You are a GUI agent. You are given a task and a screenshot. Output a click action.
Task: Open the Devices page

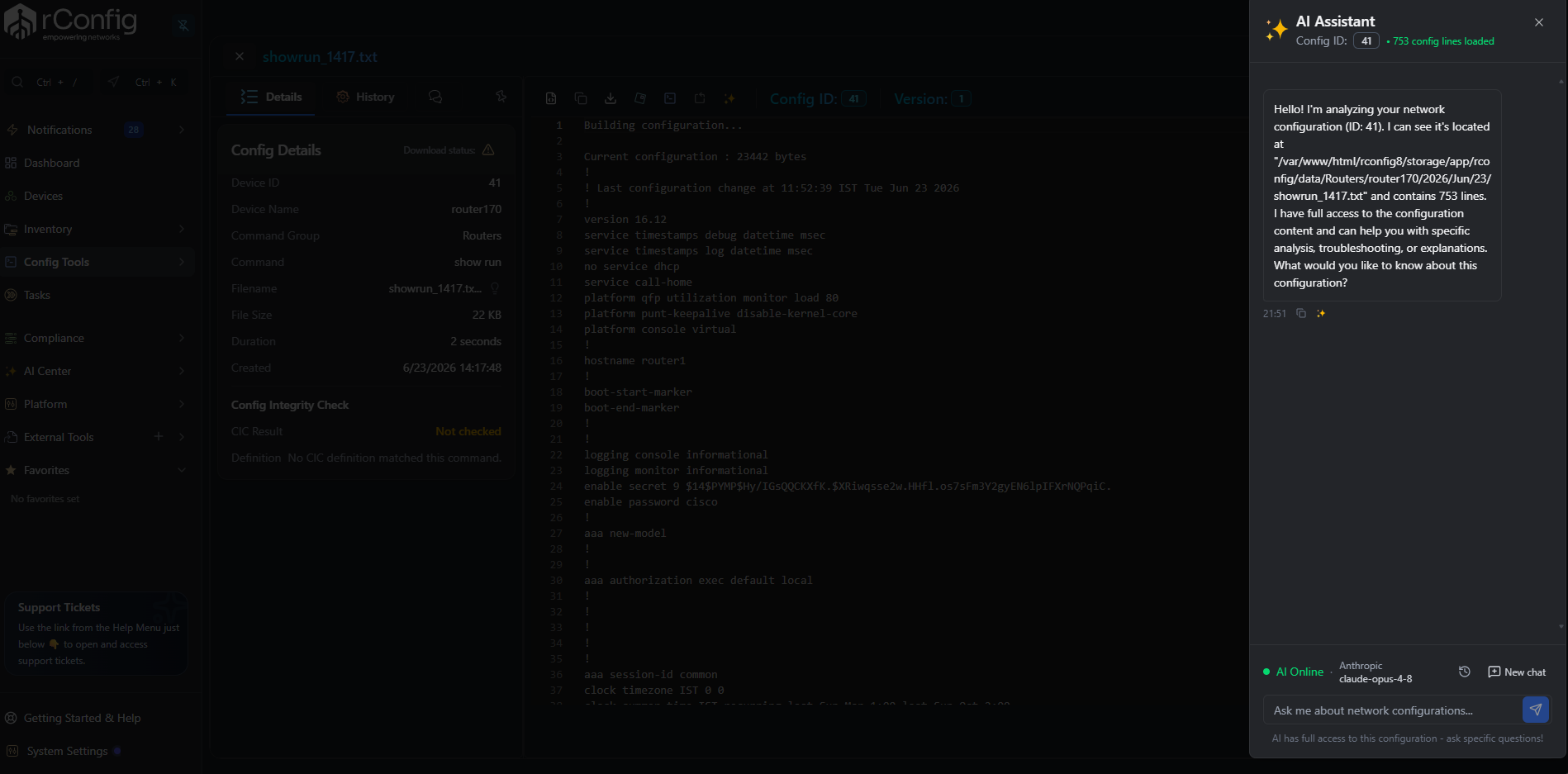point(43,196)
